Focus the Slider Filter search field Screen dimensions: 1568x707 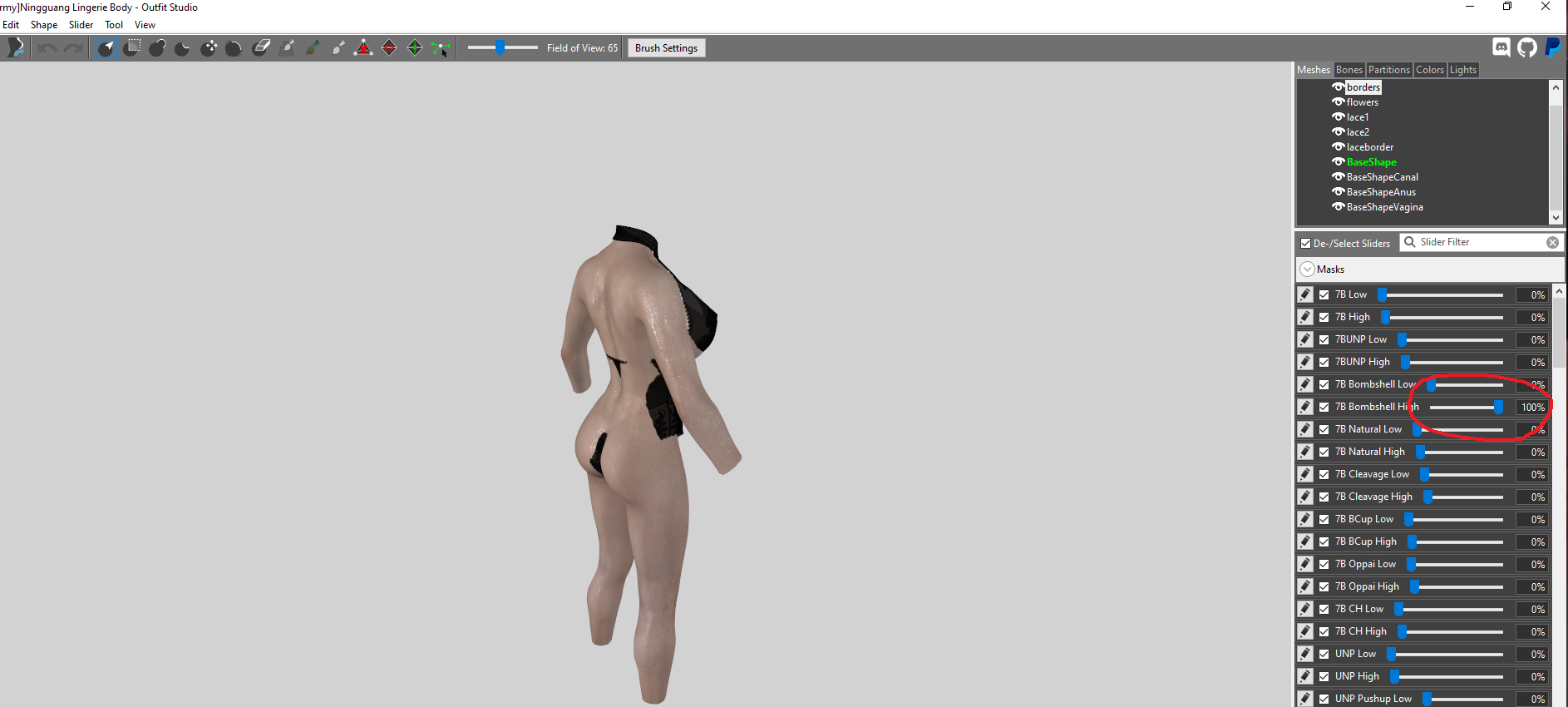click(x=1481, y=242)
